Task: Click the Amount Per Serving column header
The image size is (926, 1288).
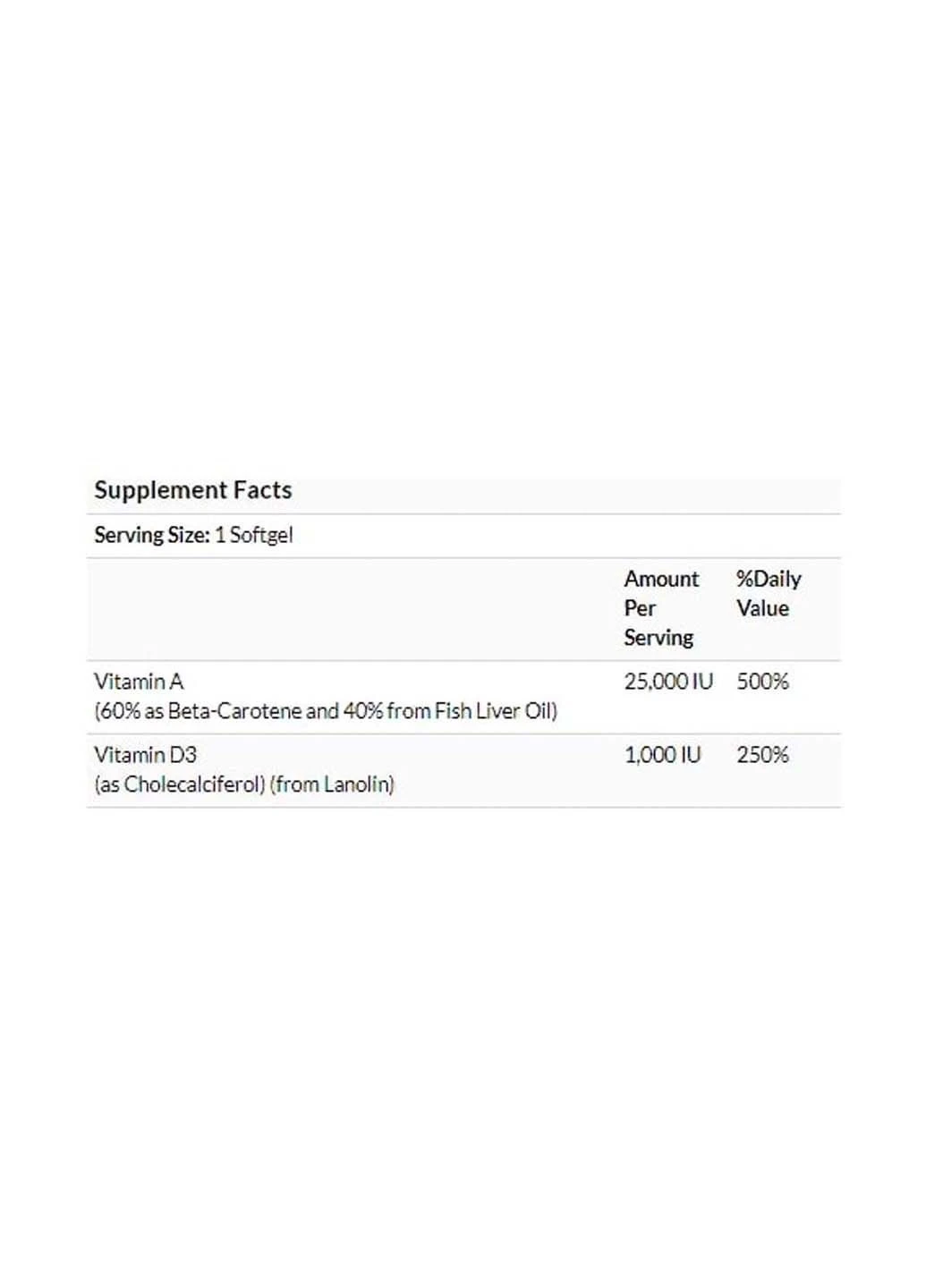Action: [661, 608]
